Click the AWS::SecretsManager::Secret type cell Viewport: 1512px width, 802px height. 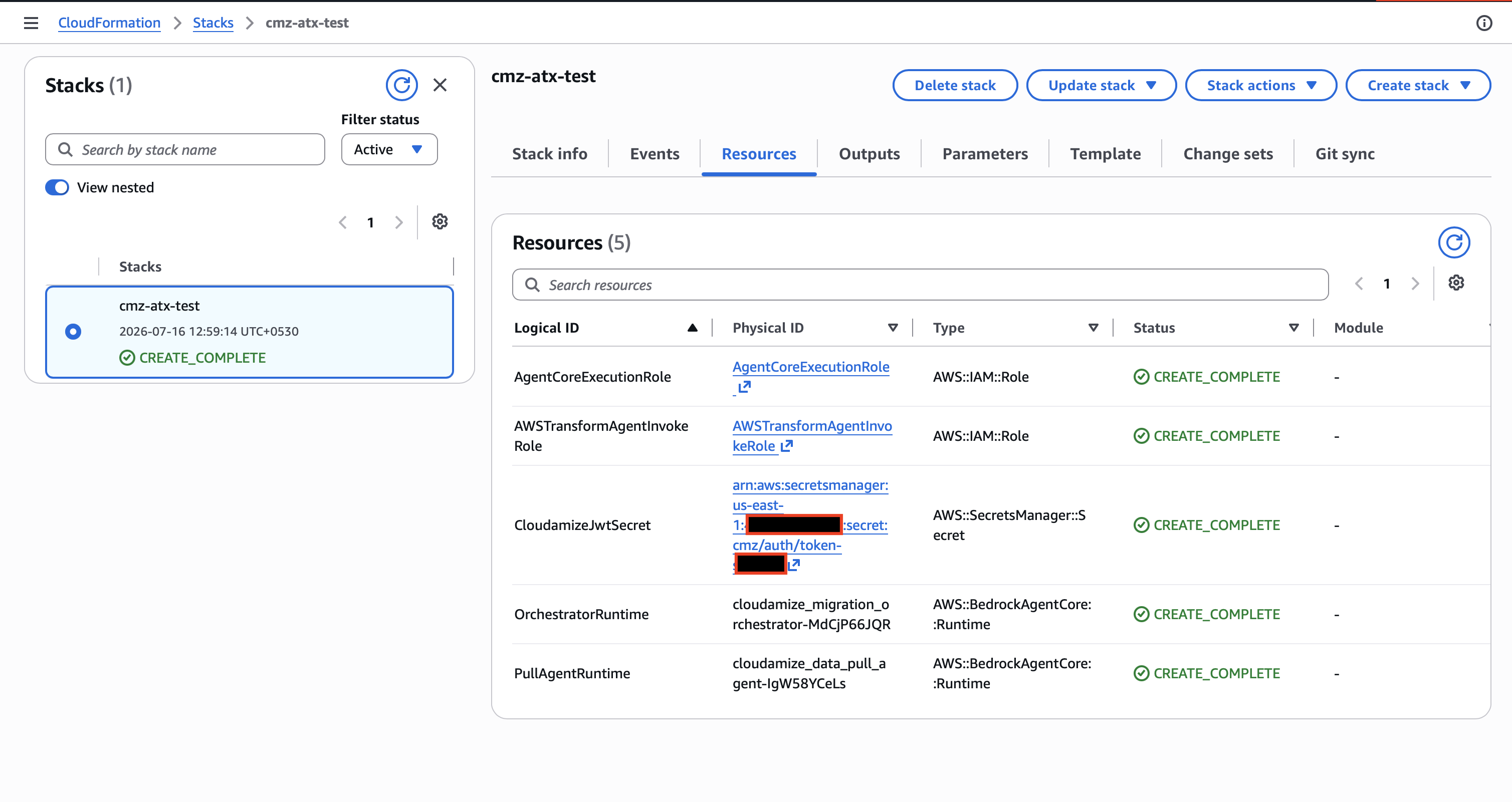point(1009,525)
